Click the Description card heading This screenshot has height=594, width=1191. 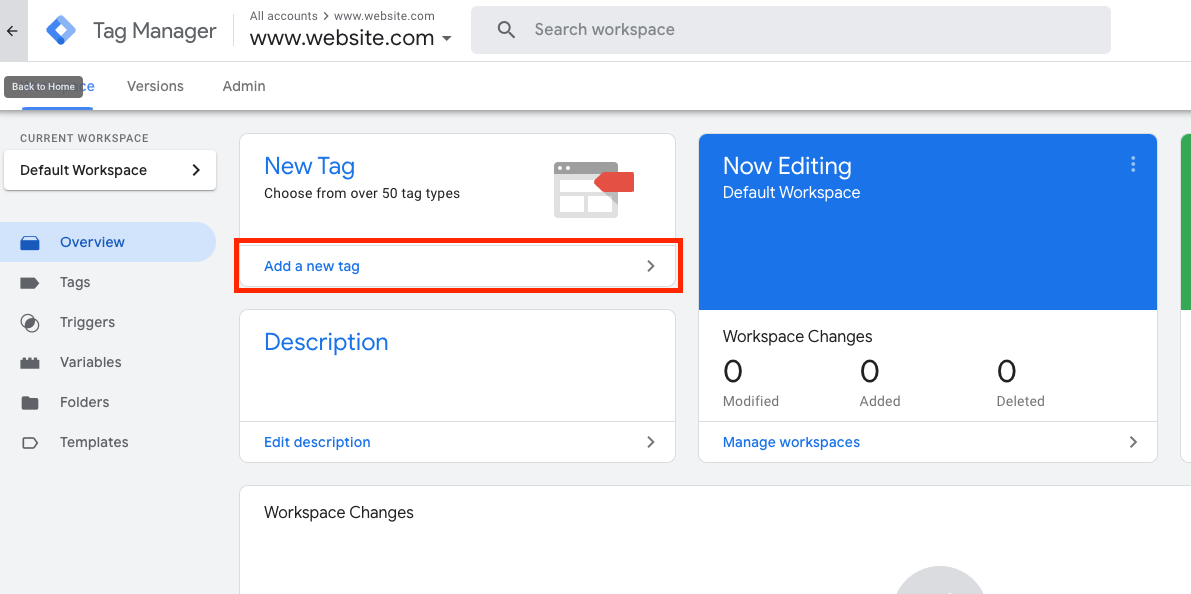tap(326, 342)
